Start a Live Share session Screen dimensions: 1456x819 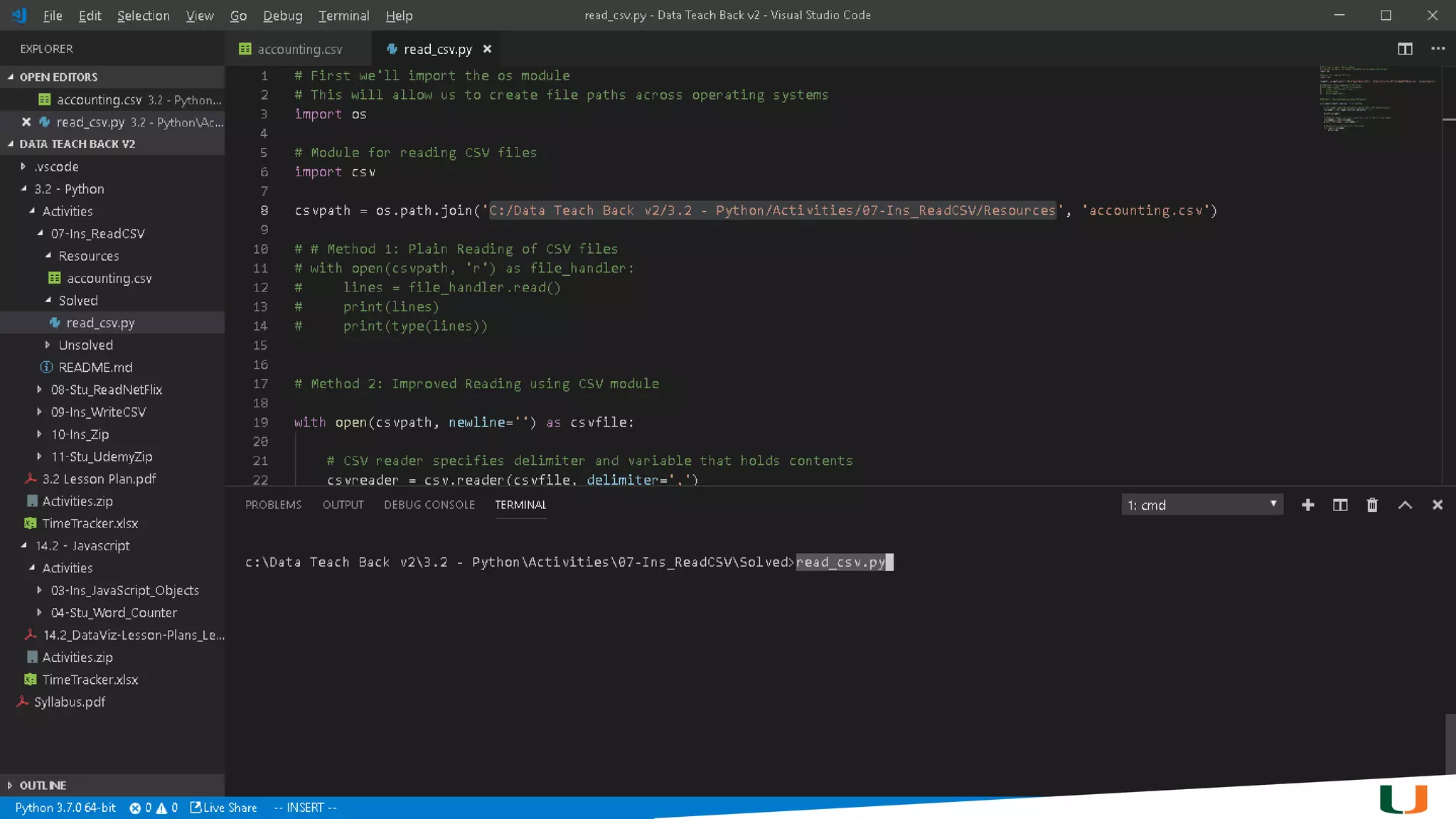click(x=224, y=808)
